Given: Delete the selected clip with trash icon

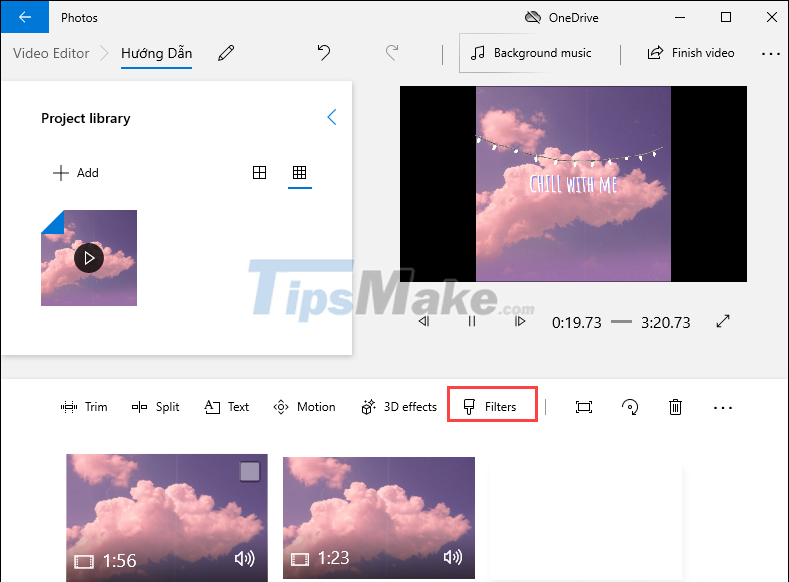Looking at the screenshot, I should click(x=675, y=406).
